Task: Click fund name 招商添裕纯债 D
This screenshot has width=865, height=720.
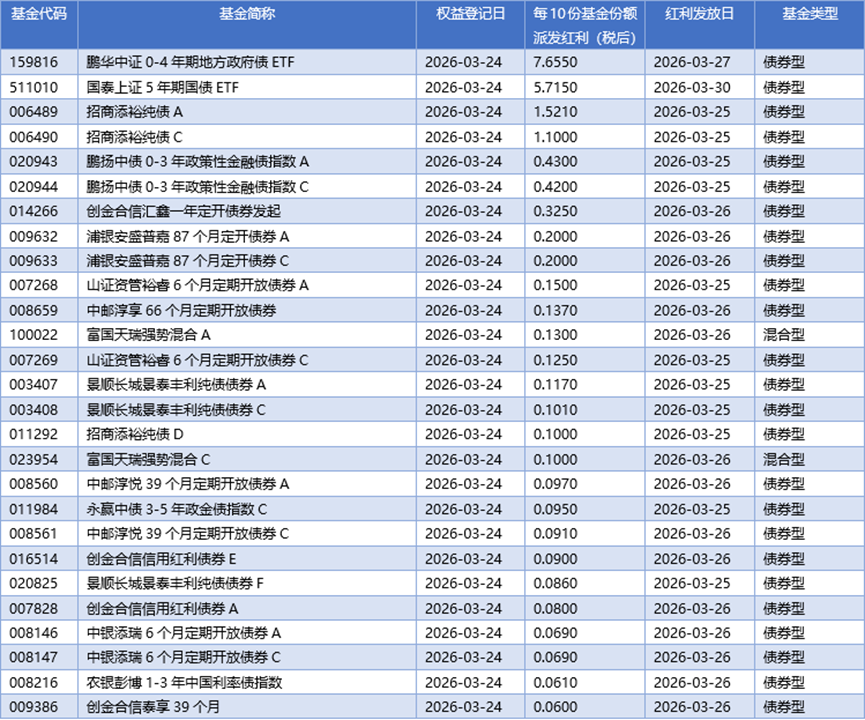Action: 135,434
